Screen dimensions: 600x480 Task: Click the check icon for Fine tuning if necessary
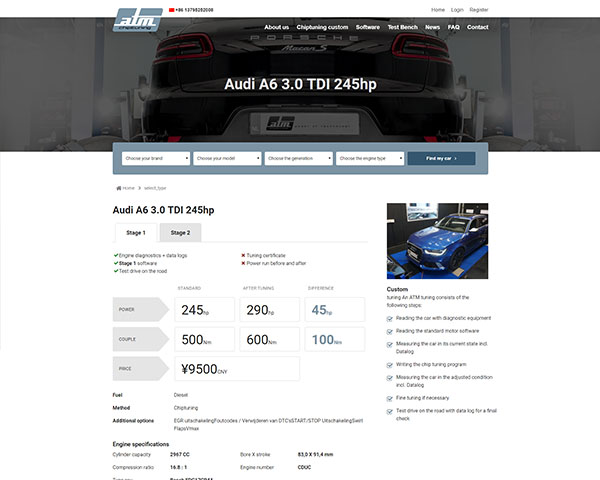click(389, 398)
